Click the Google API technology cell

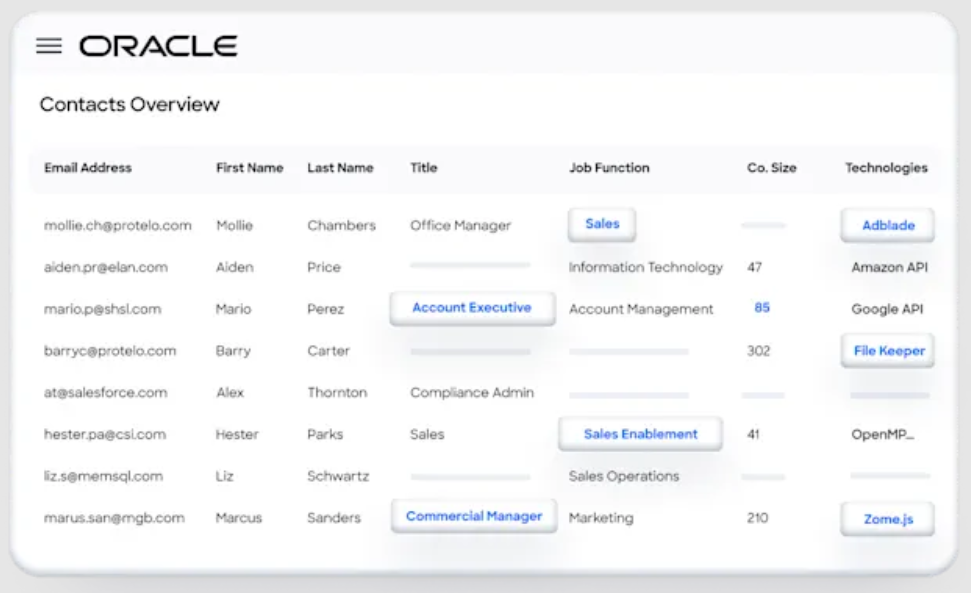click(x=887, y=309)
